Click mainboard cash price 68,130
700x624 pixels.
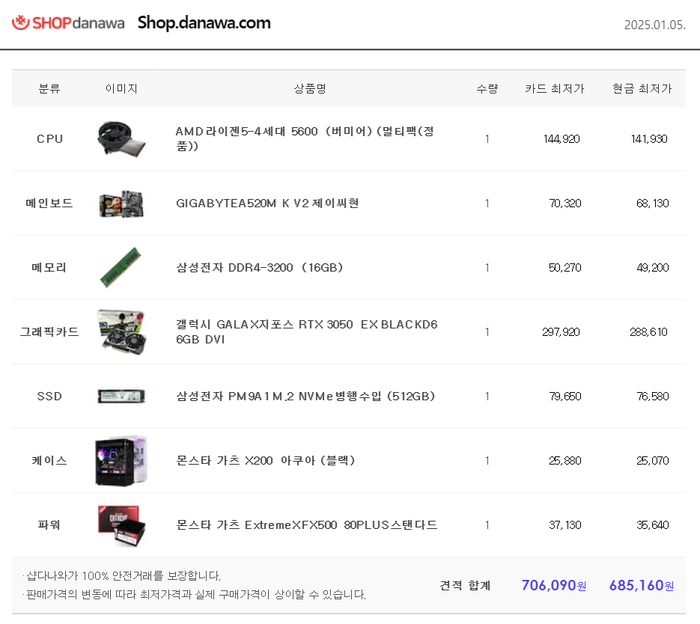coord(652,203)
